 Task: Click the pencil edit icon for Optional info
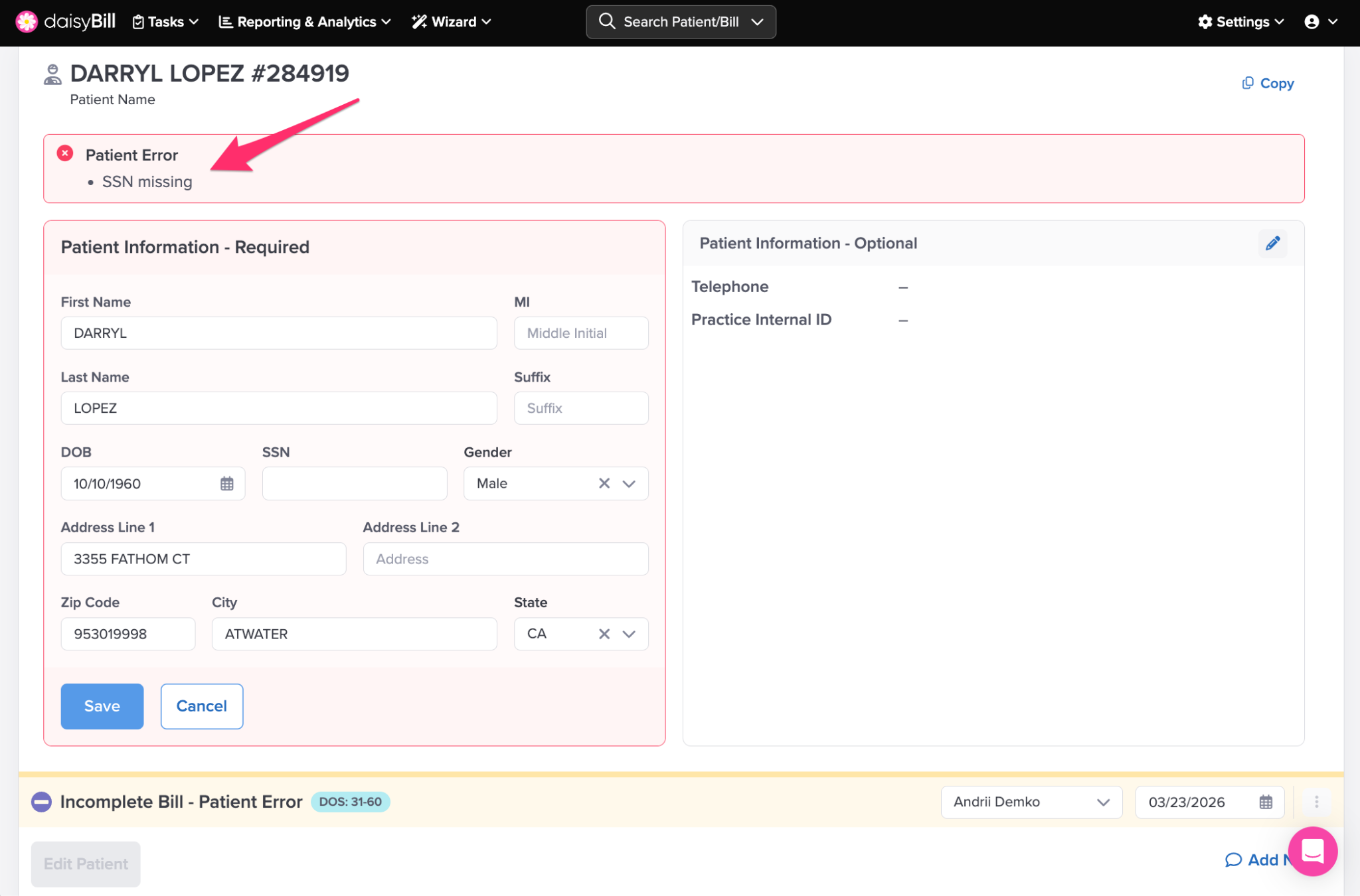click(x=1272, y=244)
